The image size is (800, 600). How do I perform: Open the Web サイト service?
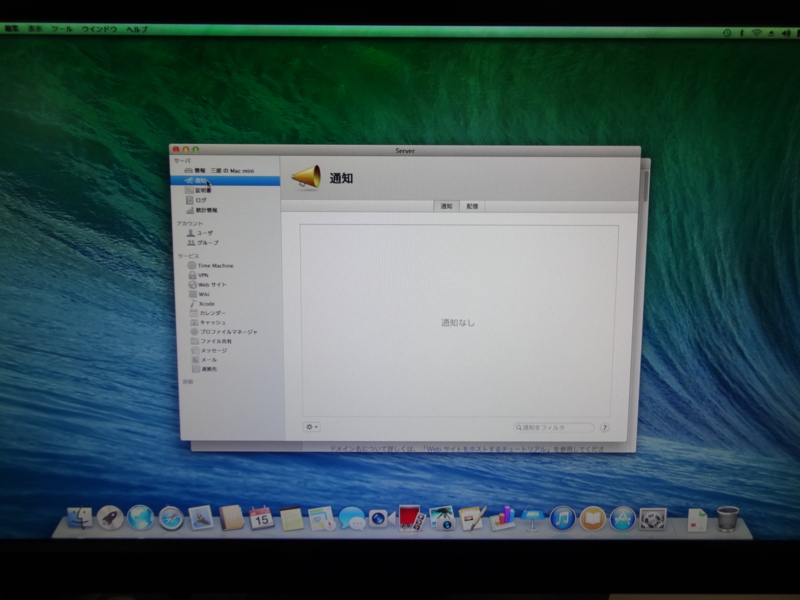[207, 285]
